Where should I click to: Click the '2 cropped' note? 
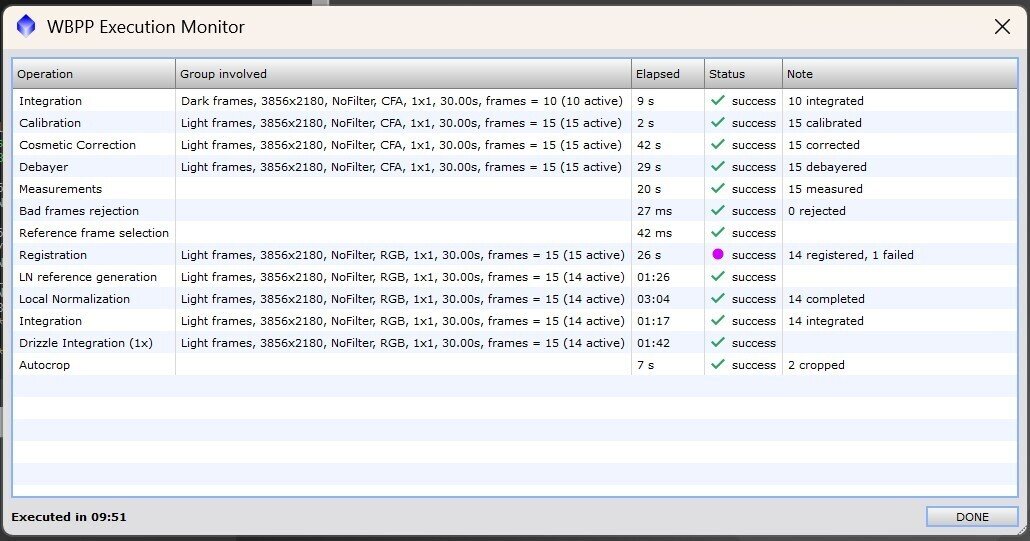pyautogui.click(x=817, y=365)
